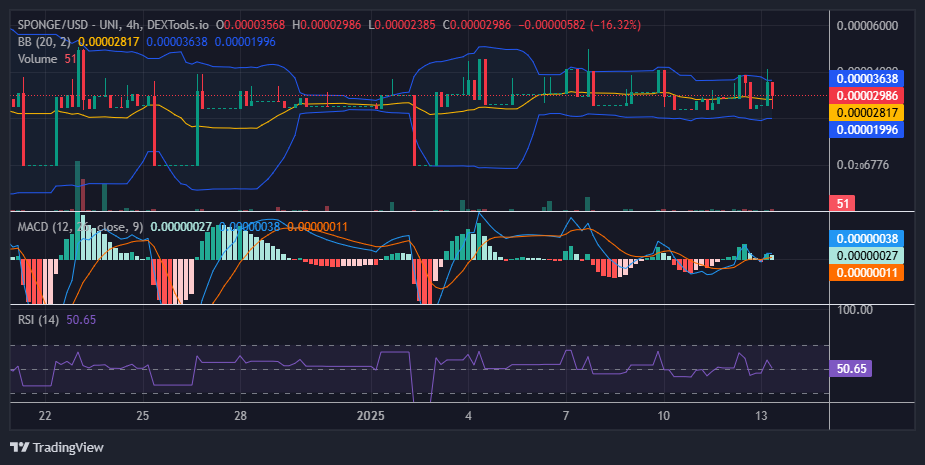The image size is (925, 465).
Task: Click the high value H0.00002986
Action: coord(326,25)
